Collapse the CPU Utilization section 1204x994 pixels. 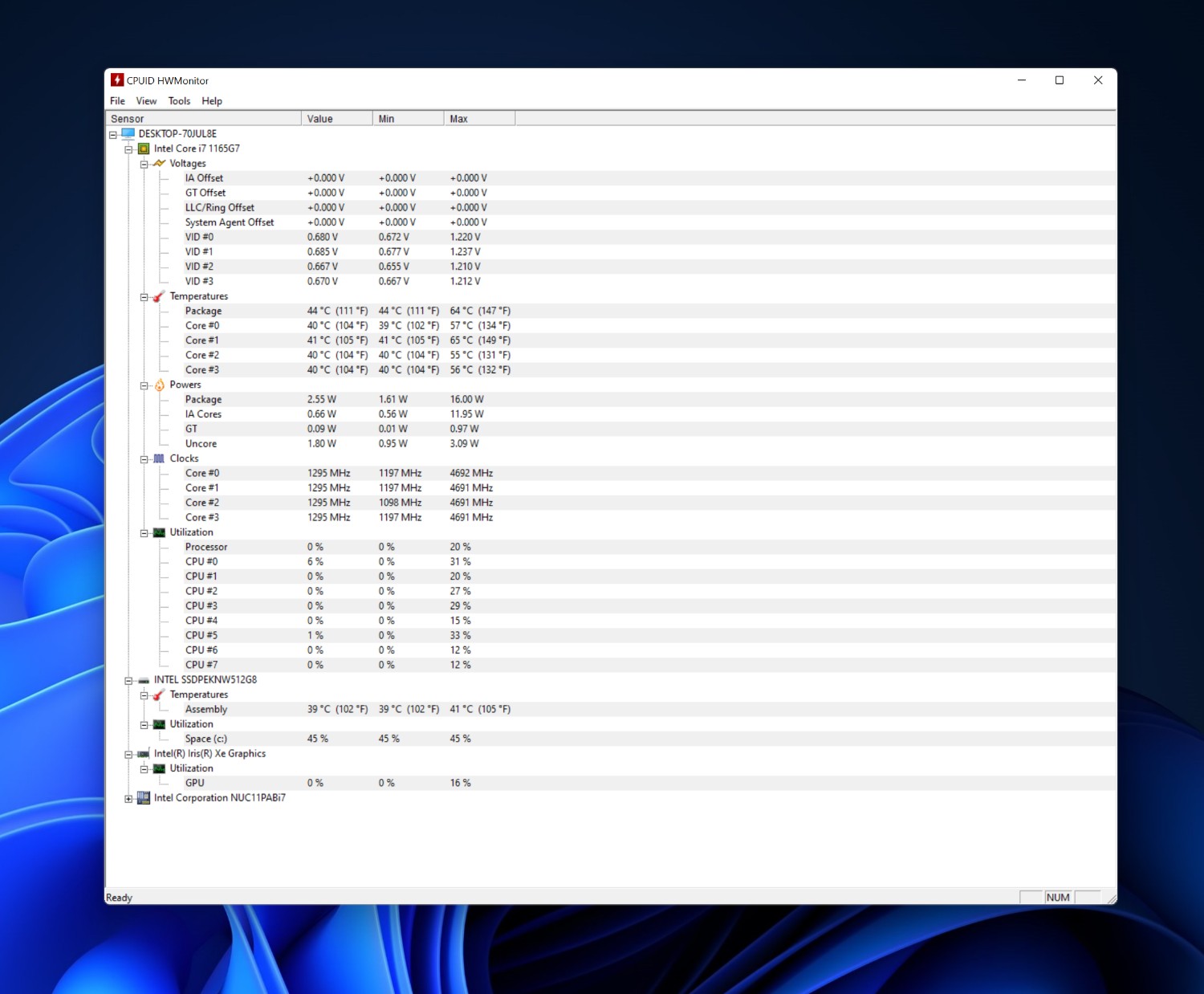tap(144, 533)
